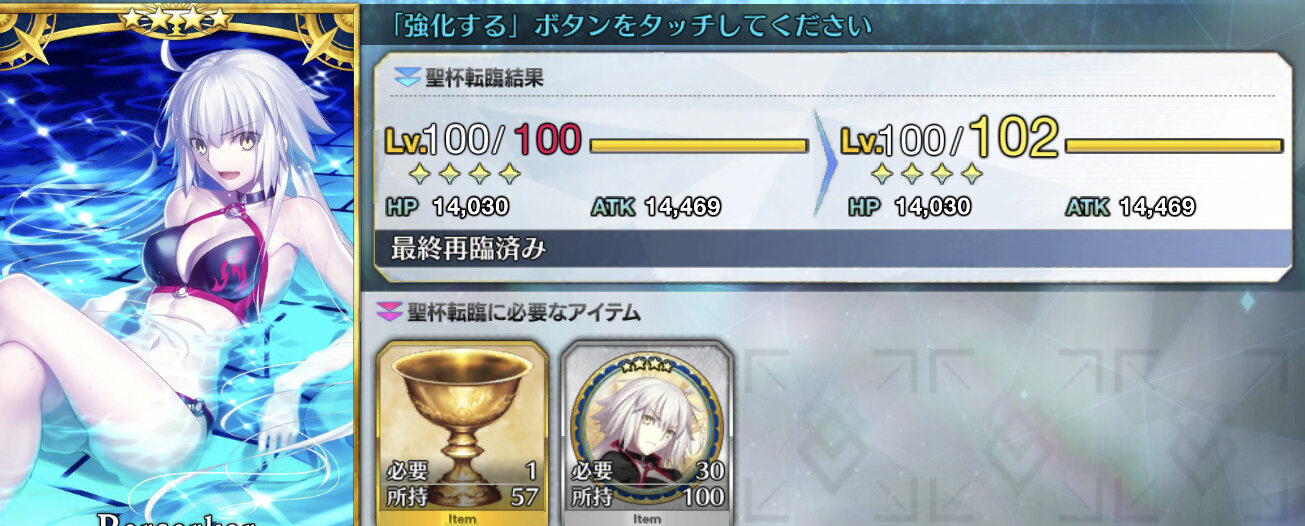This screenshot has width=1305, height=526.
Task: Click the new Lv.100/102 level display
Action: coord(949,139)
